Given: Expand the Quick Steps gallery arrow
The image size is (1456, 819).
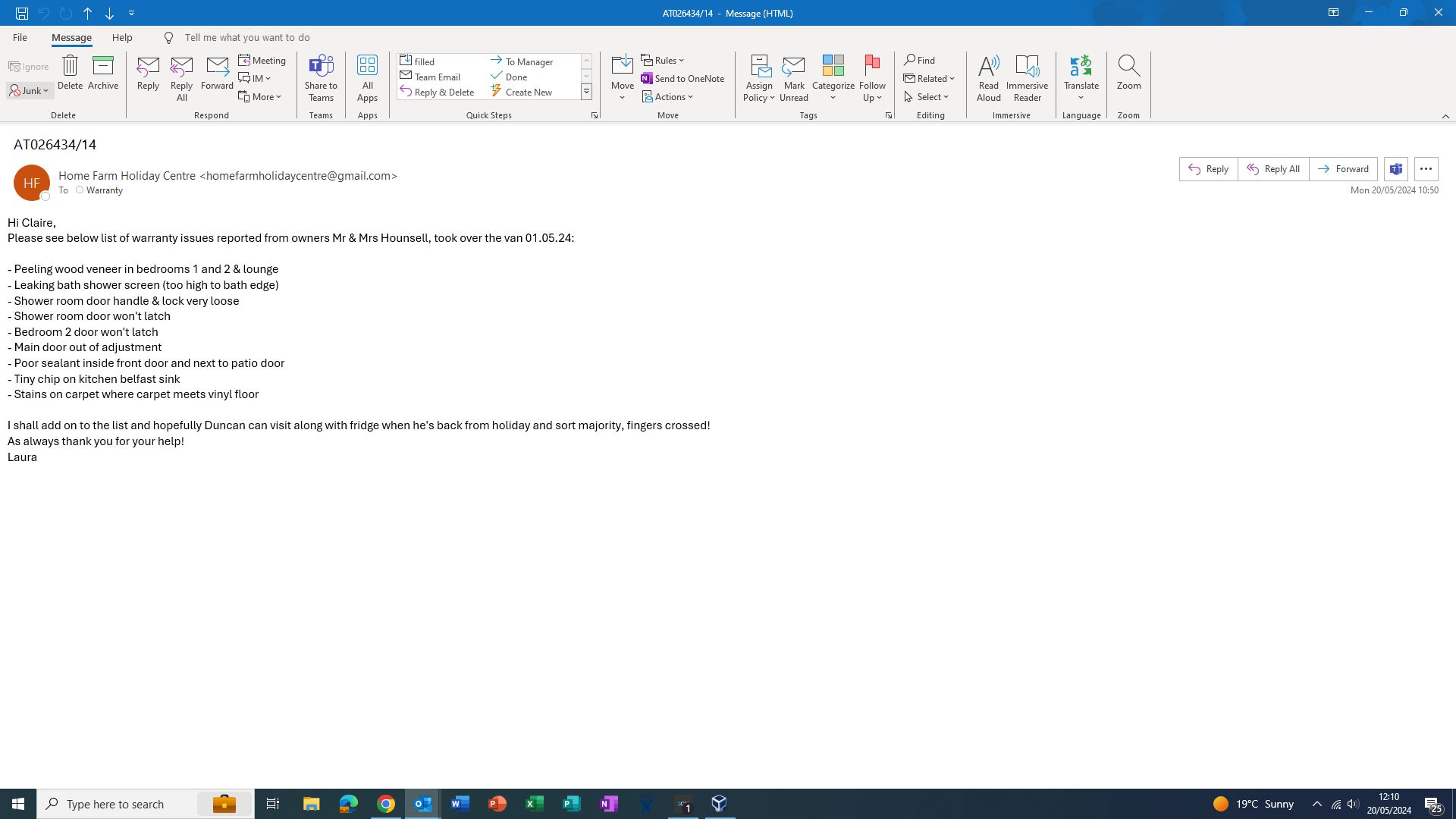Looking at the screenshot, I should point(586,92).
